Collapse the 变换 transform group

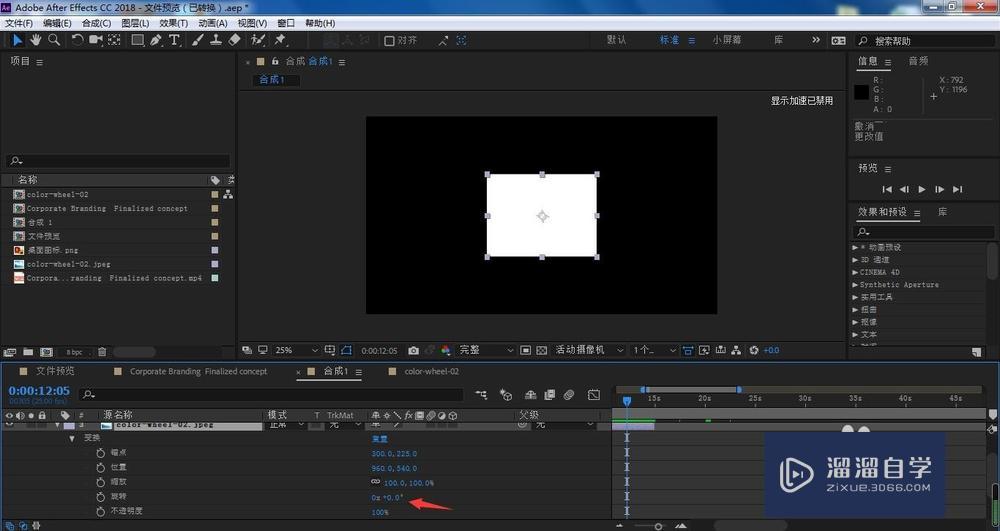72,439
